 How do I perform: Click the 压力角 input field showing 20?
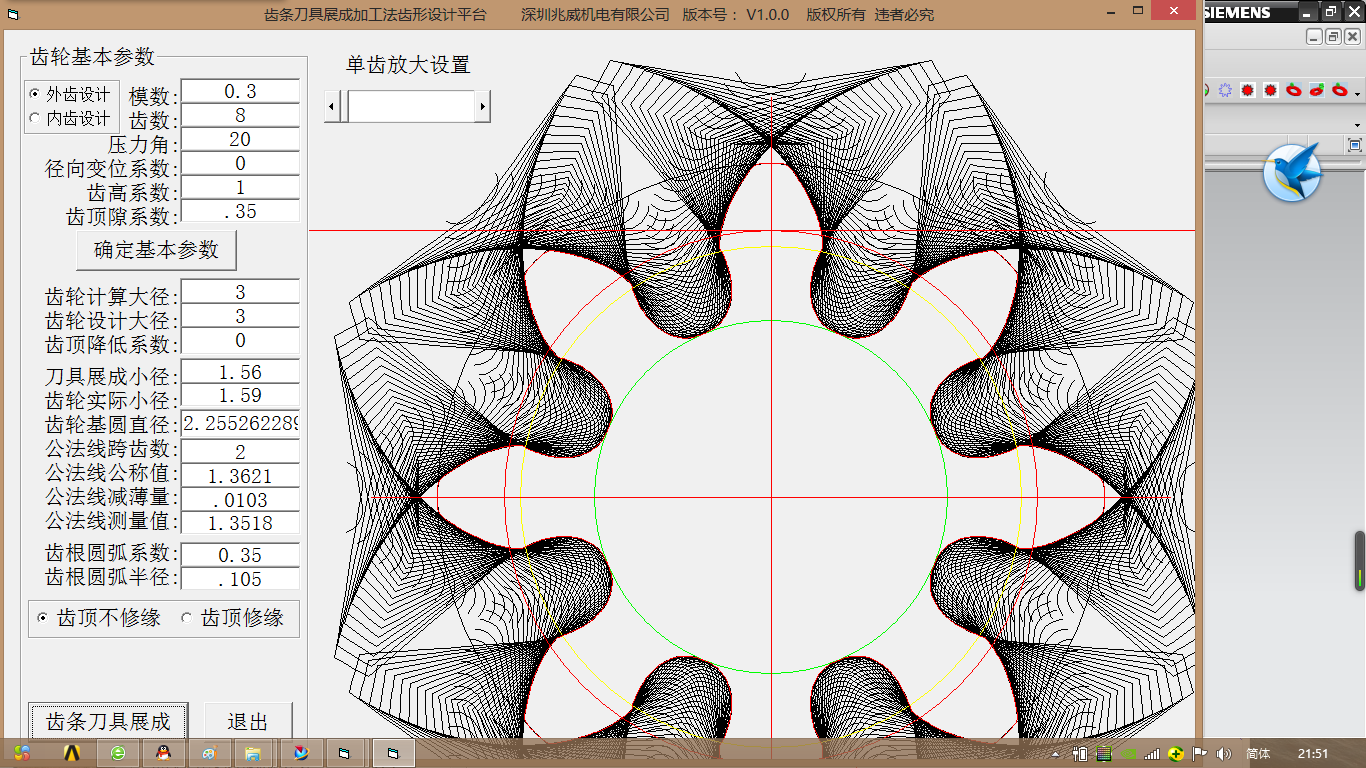pyautogui.click(x=240, y=139)
